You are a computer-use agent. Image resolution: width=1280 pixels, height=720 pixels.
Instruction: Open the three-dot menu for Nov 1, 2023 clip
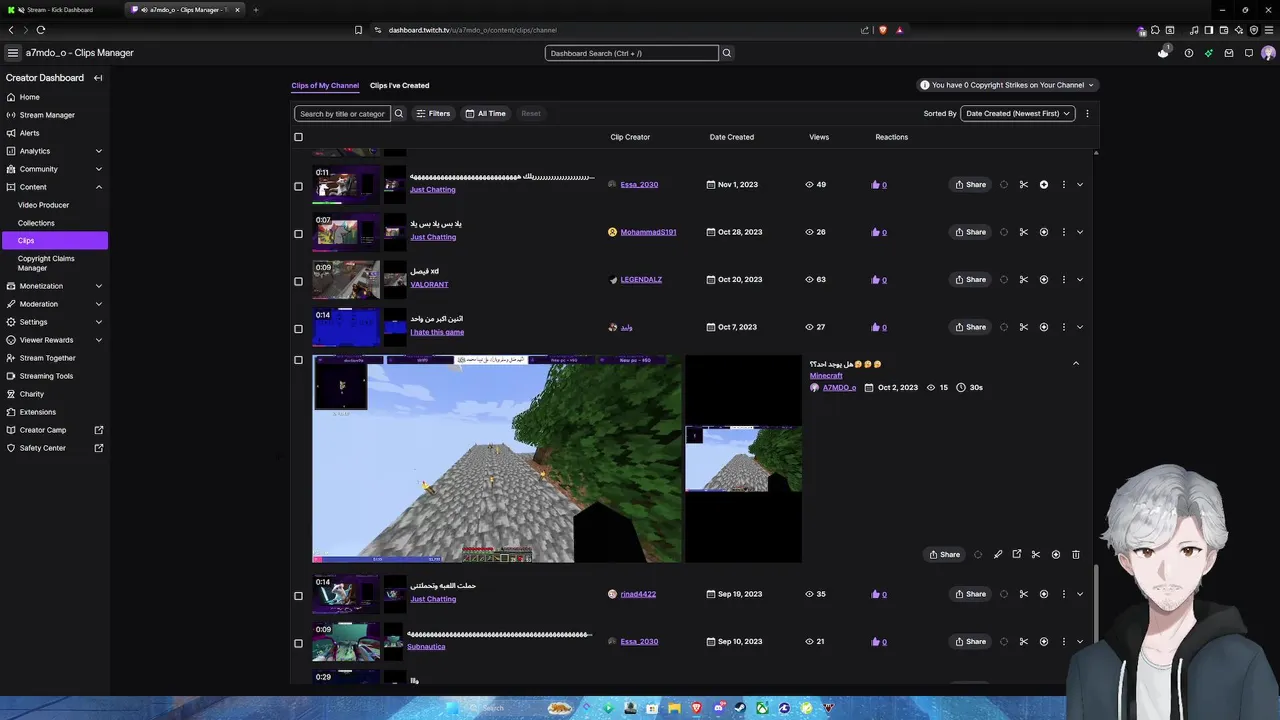point(1063,184)
